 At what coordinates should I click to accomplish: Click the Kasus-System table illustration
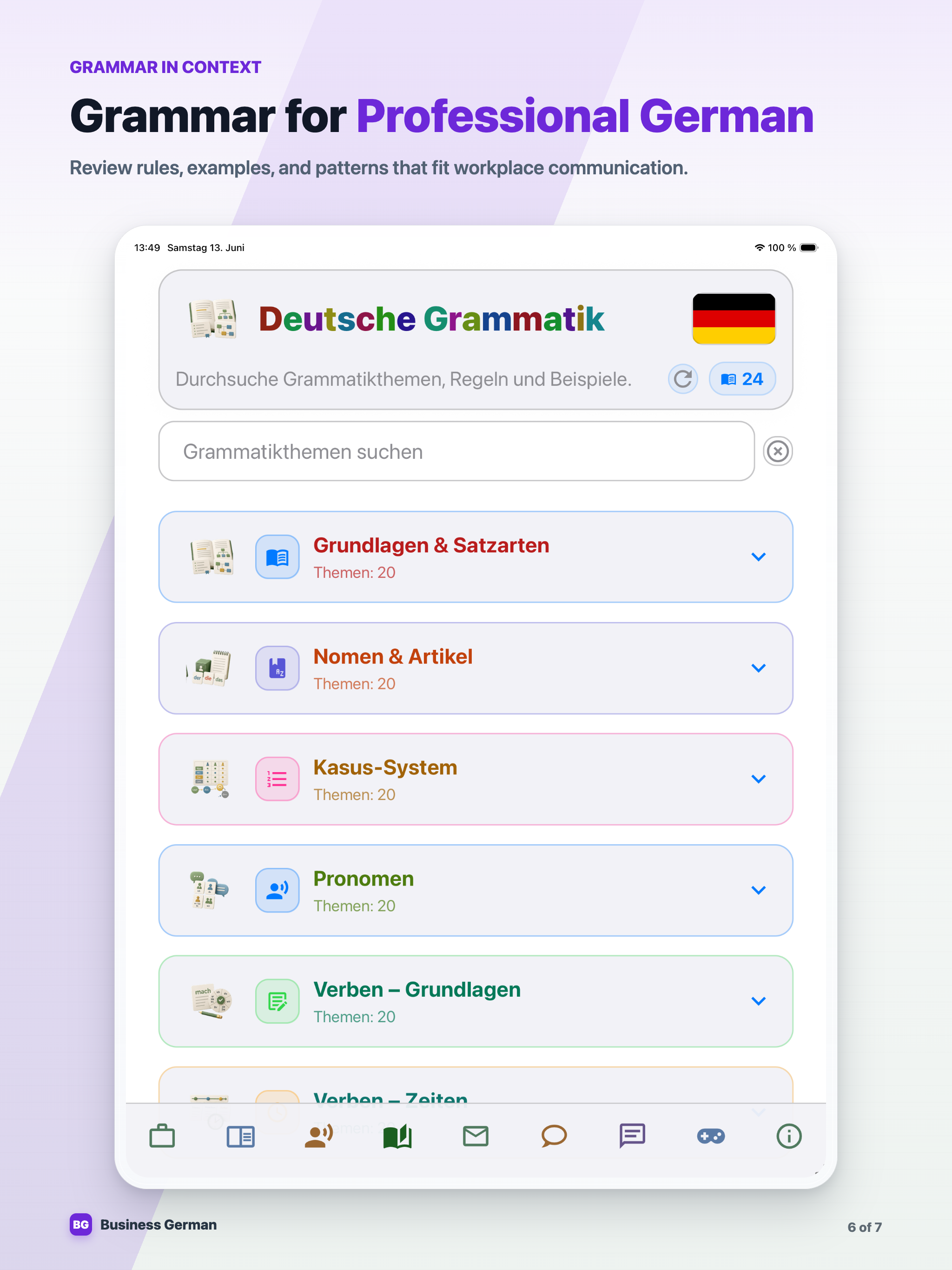[210, 779]
